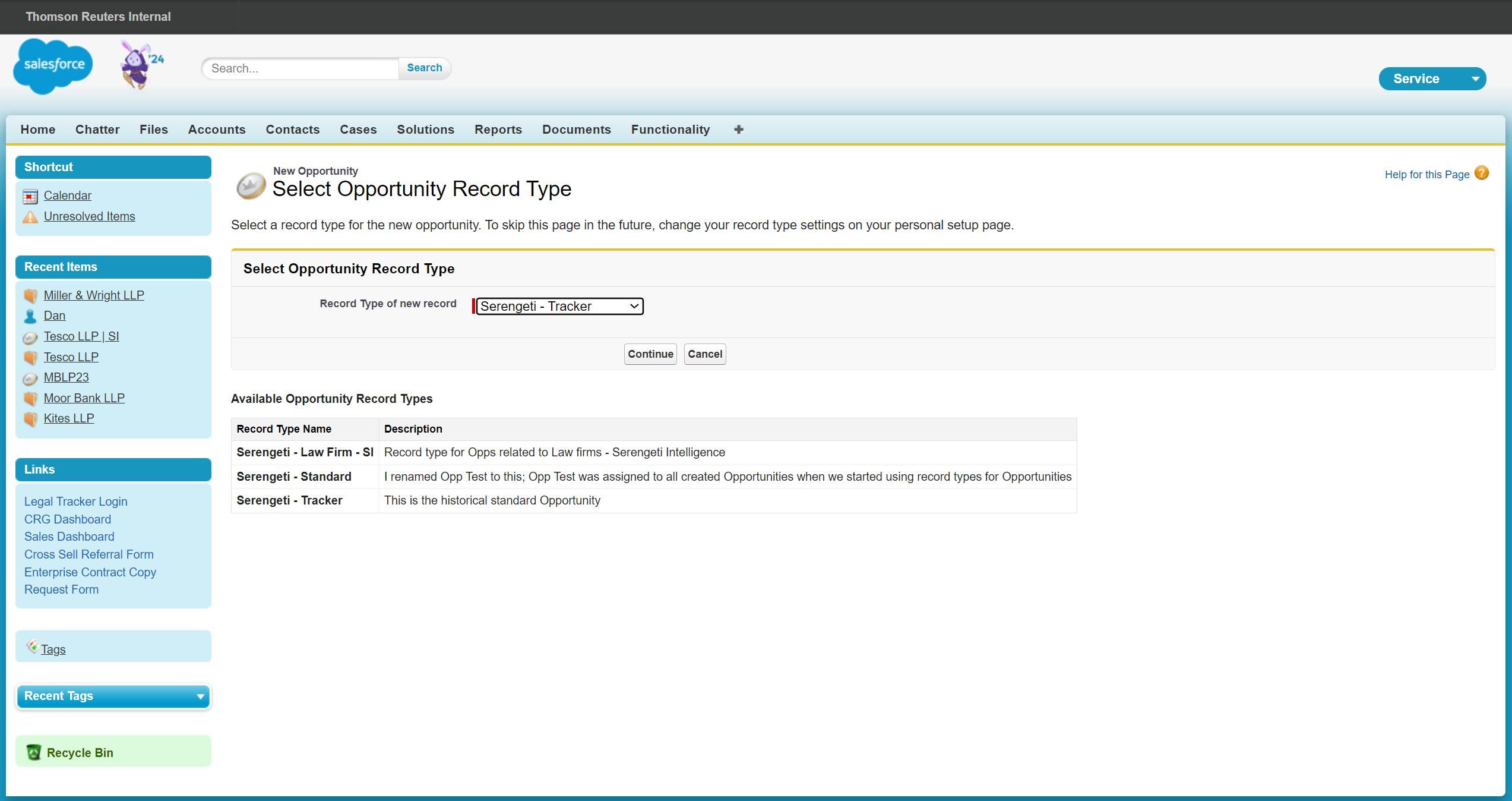Click the plus icon to view all tabs
This screenshot has width=1512, height=801.
click(x=739, y=130)
